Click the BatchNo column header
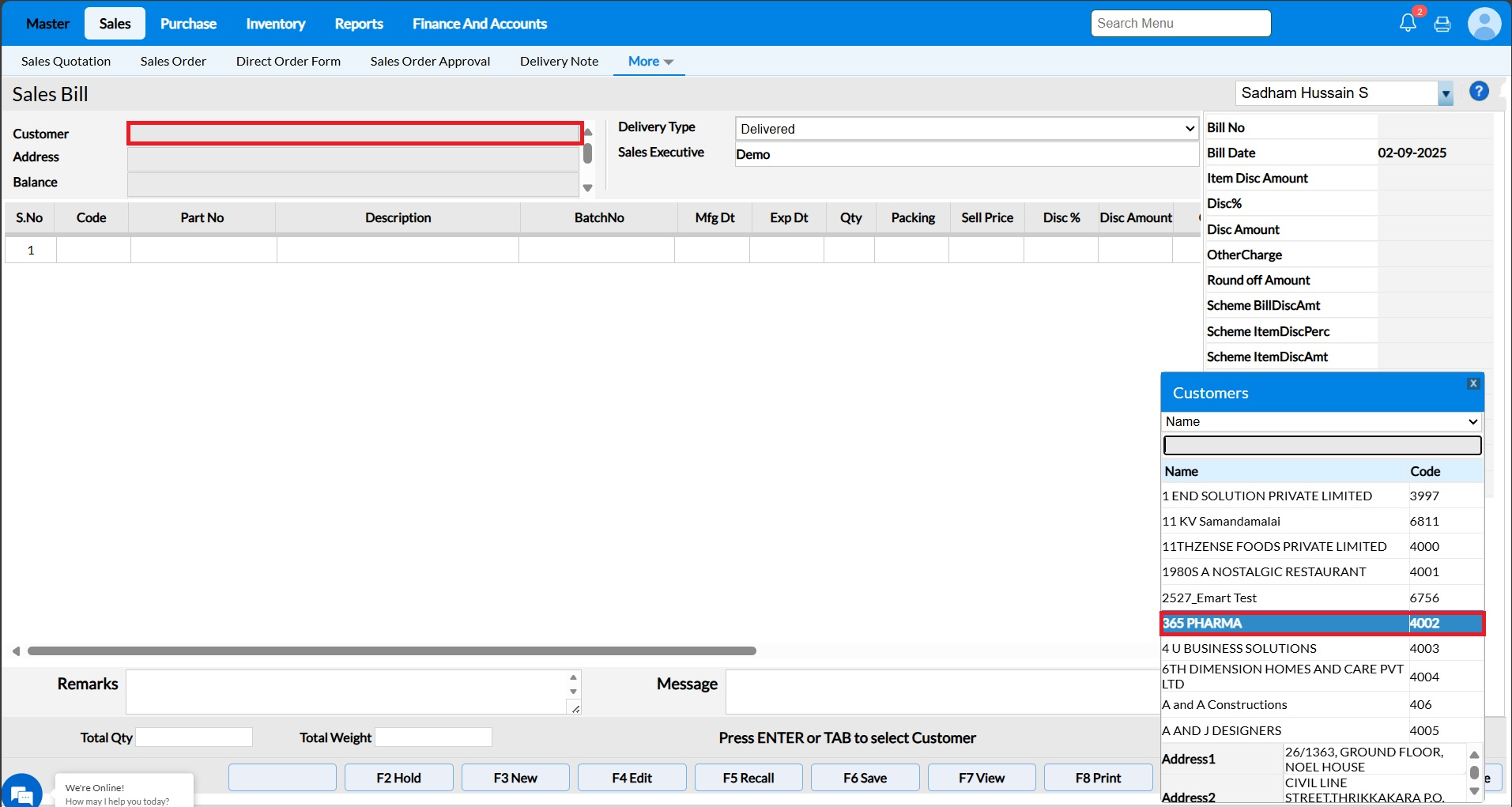This screenshot has width=1512, height=807. (599, 218)
